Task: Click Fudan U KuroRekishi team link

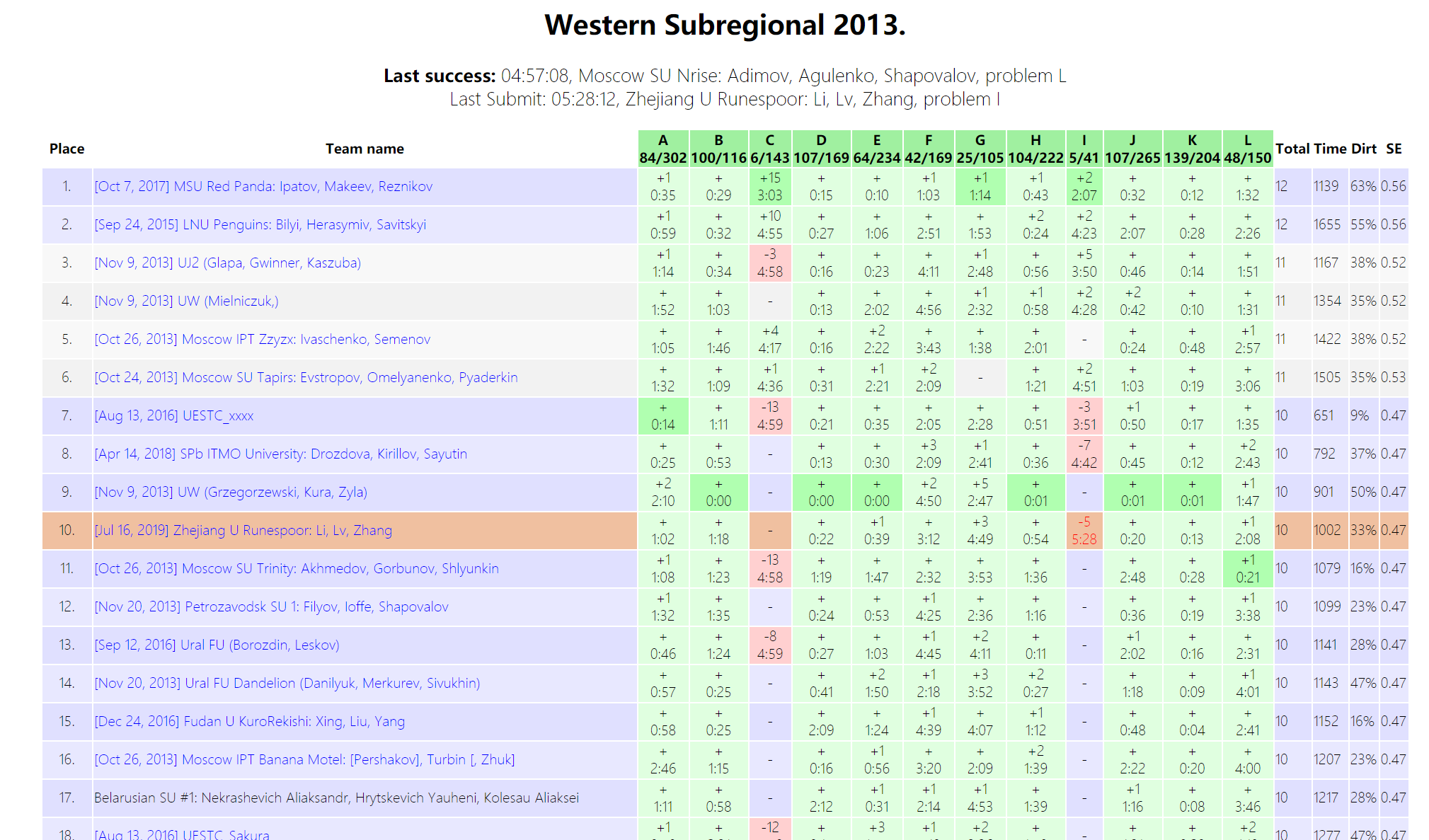Action: [x=249, y=721]
